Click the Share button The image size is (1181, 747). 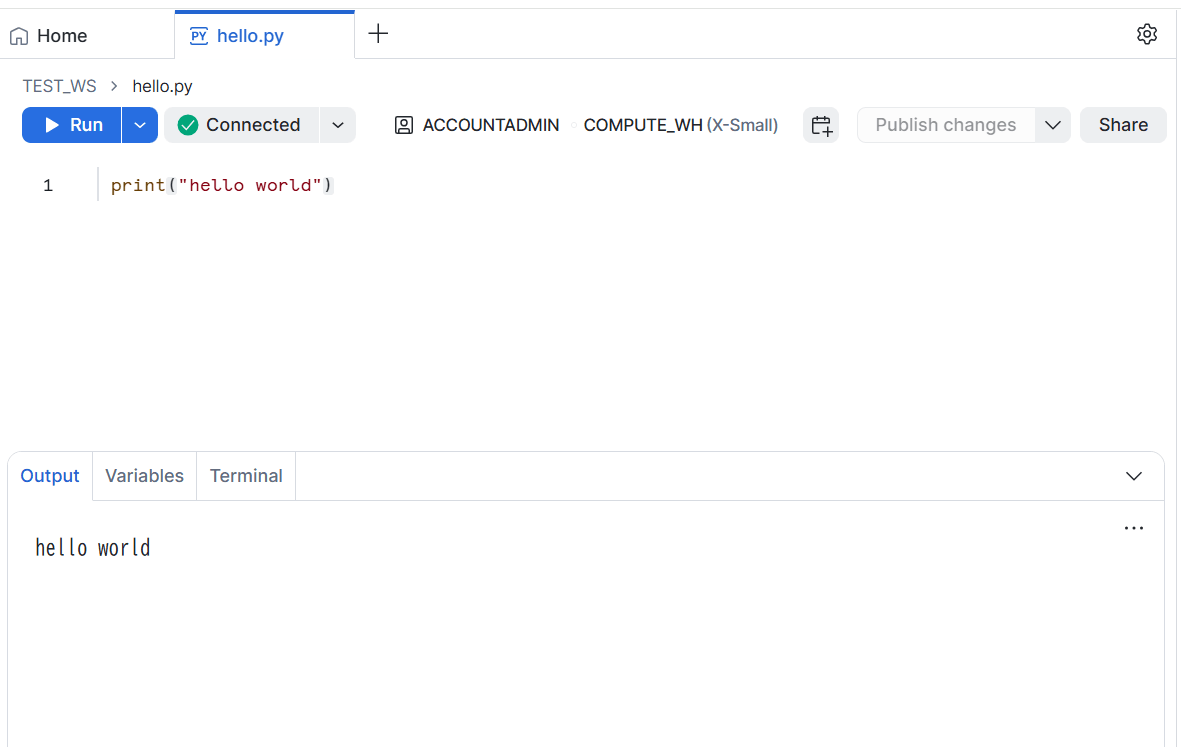[x=1123, y=125]
